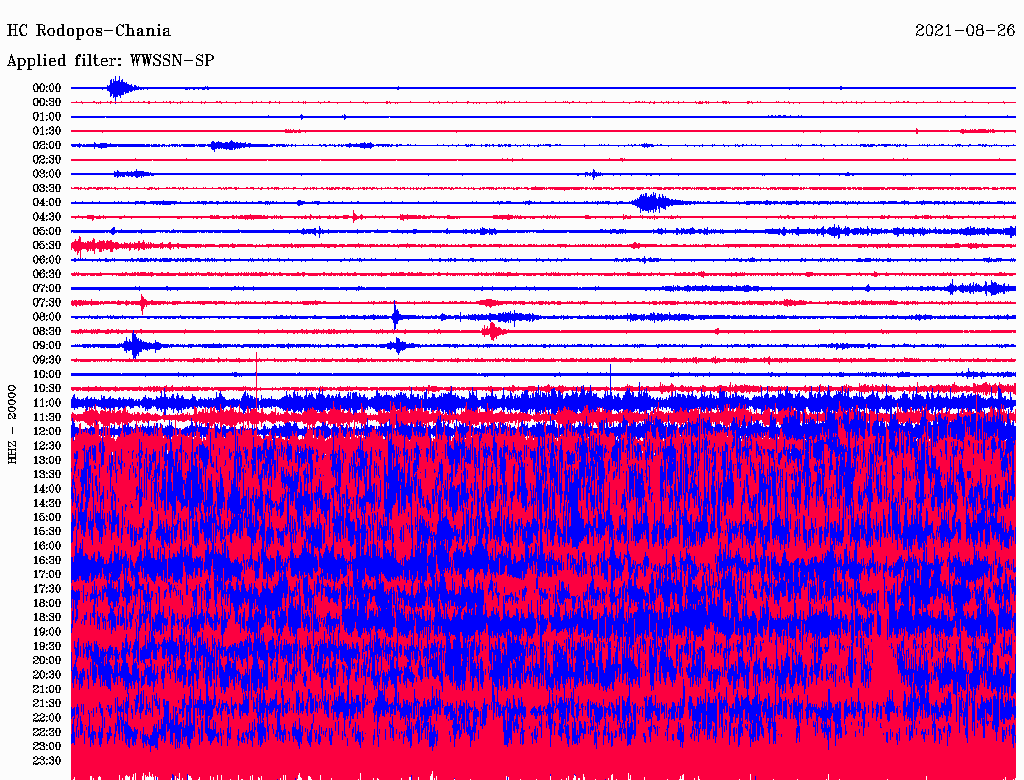
Task: Pick the 21:00 time row label
Action: 47,690
